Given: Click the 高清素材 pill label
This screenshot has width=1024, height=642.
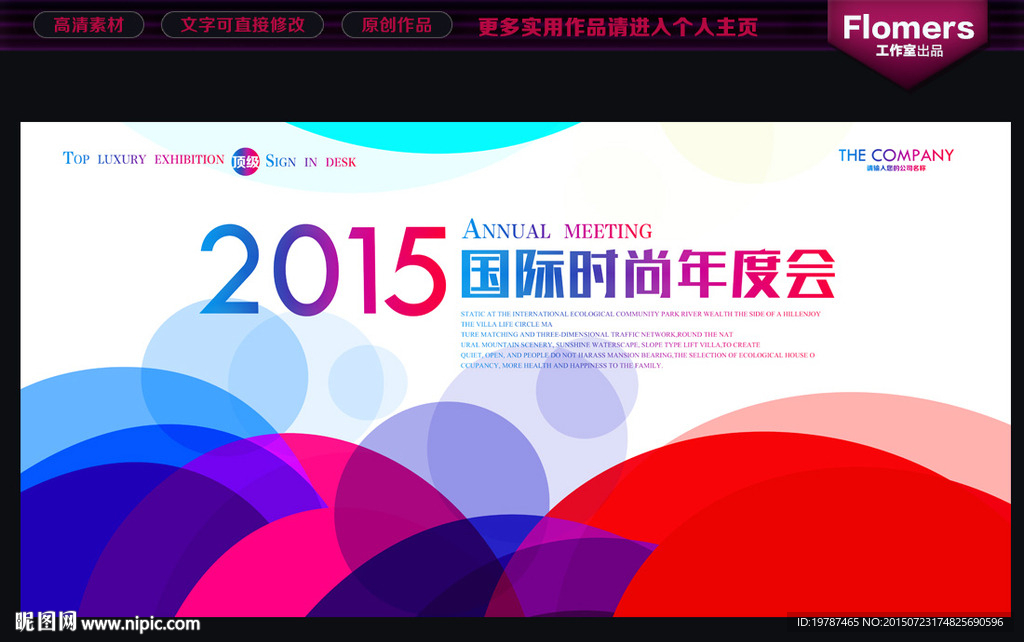Looking at the screenshot, I should click(89, 25).
